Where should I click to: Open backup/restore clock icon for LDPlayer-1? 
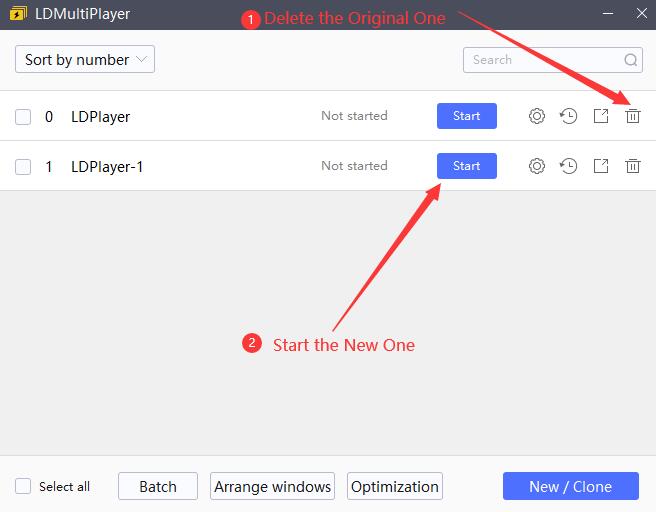click(x=569, y=166)
